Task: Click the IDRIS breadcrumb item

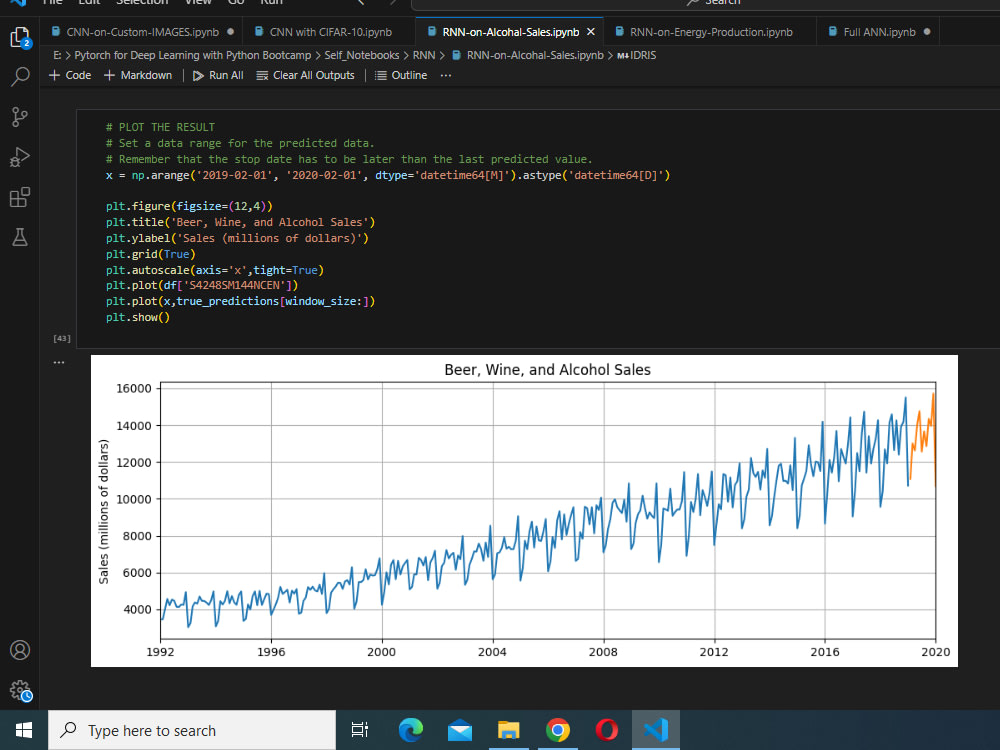Action: point(637,55)
